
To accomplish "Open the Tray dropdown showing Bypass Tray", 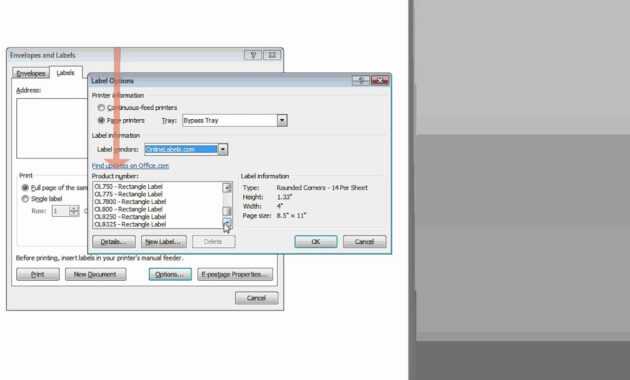I will pos(235,121).
